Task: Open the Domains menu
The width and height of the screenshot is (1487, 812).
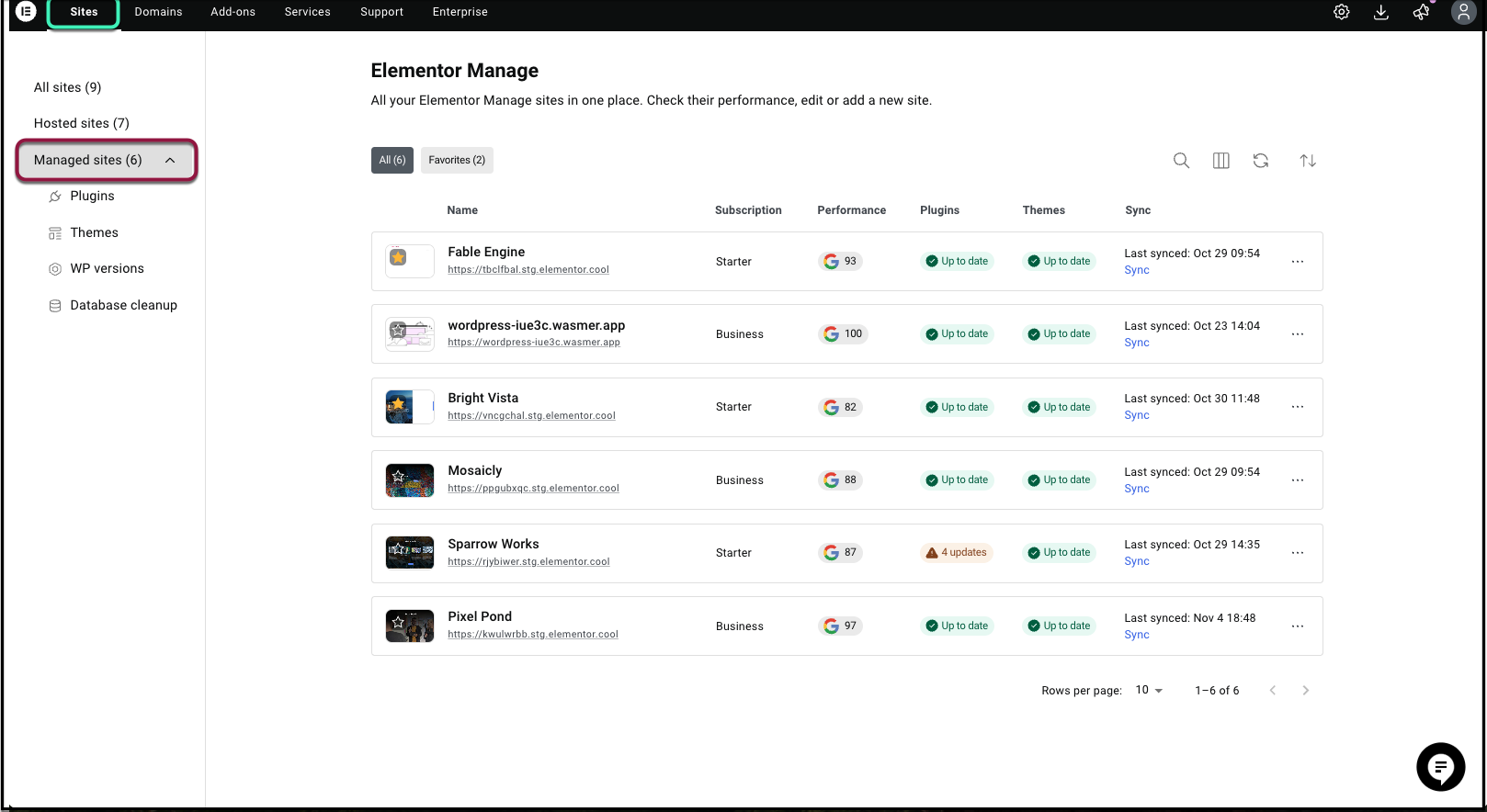Action: pos(158,12)
